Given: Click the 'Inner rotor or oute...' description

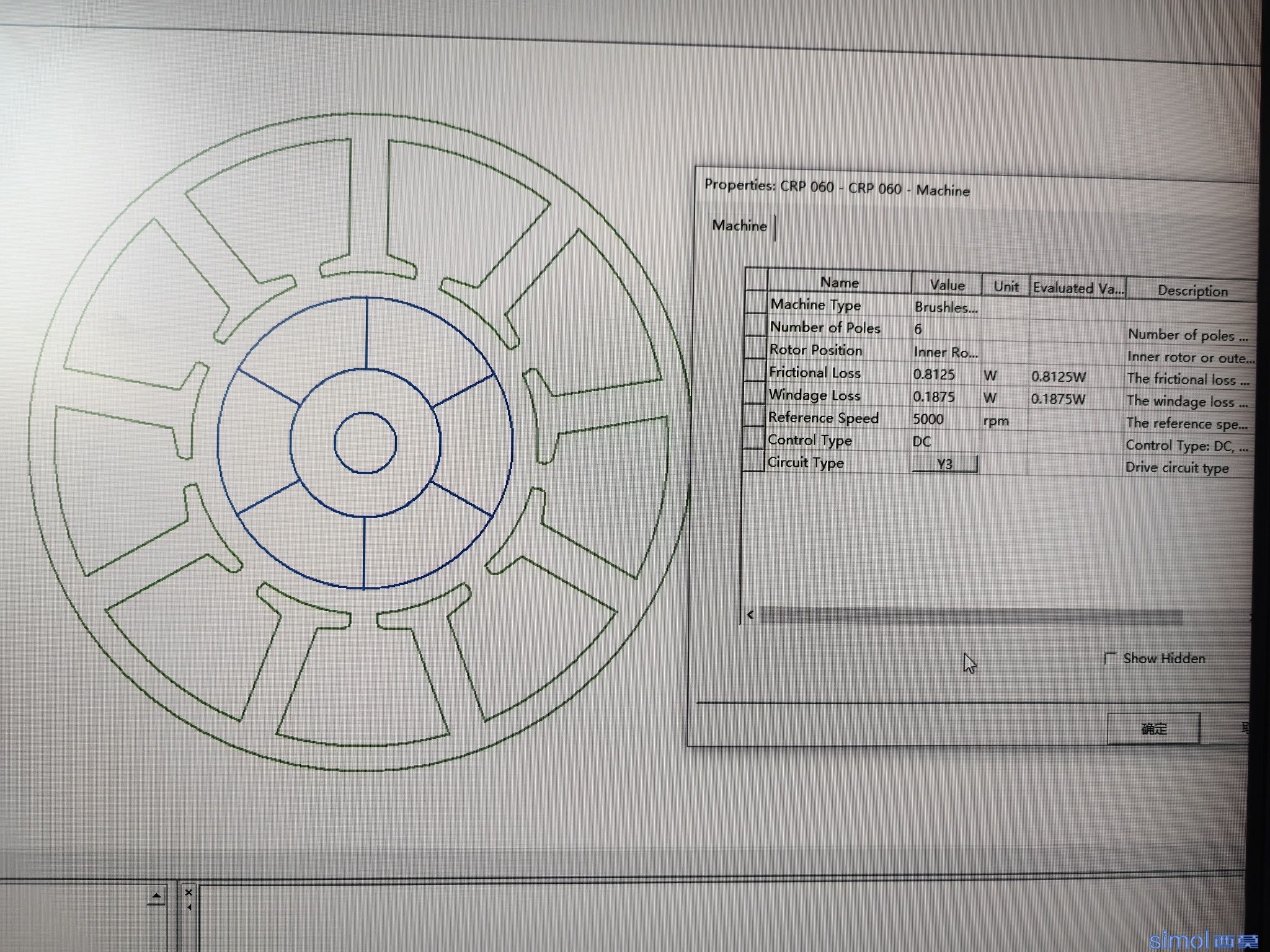Looking at the screenshot, I should [1190, 358].
